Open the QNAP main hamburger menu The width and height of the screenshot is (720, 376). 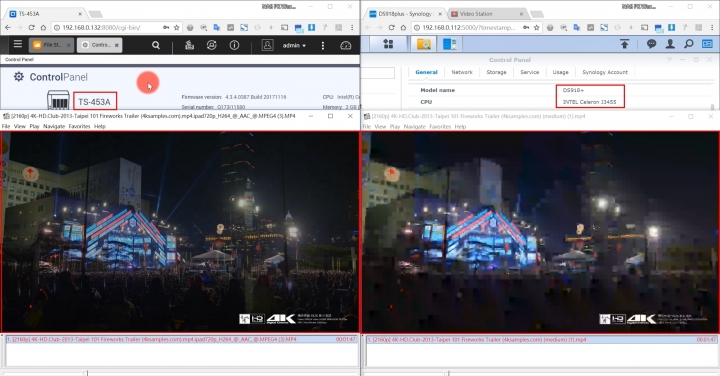tap(17, 44)
